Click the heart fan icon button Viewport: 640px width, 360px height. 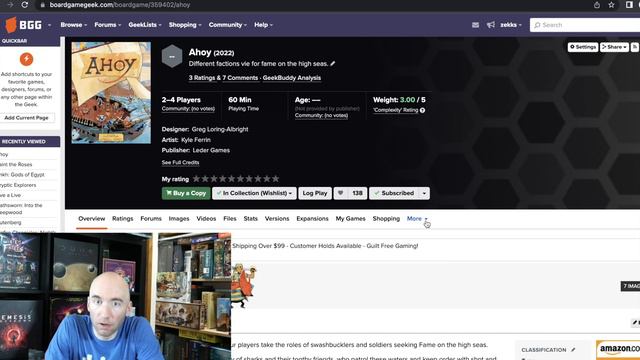(x=340, y=193)
